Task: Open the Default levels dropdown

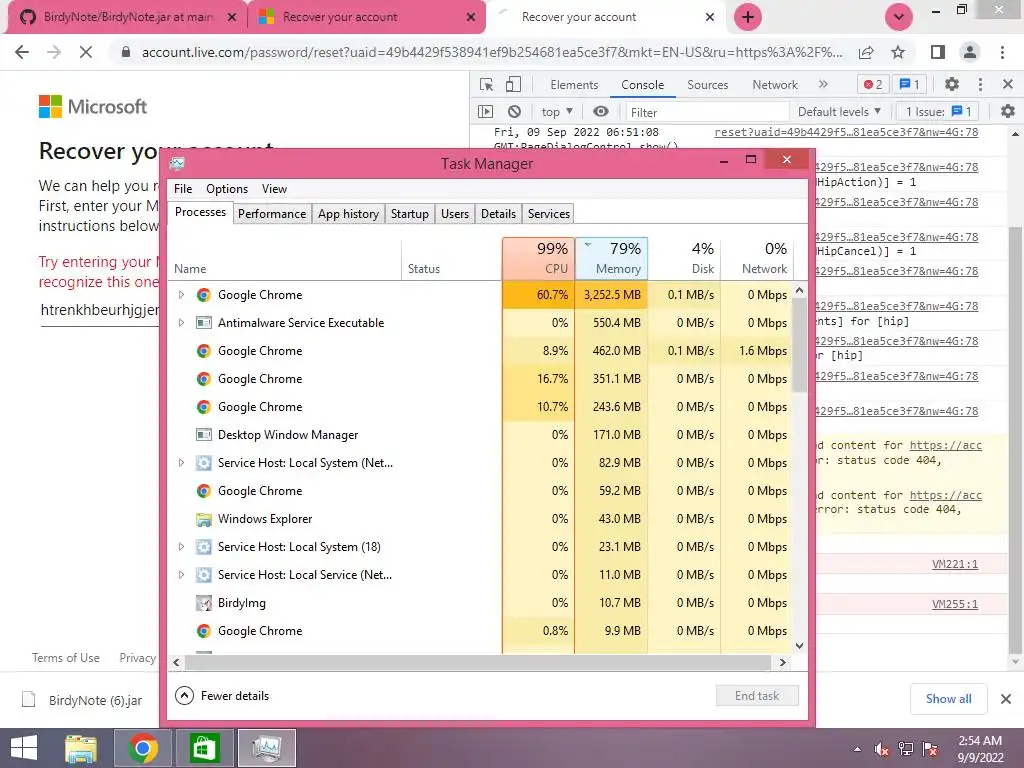Action: click(x=839, y=112)
